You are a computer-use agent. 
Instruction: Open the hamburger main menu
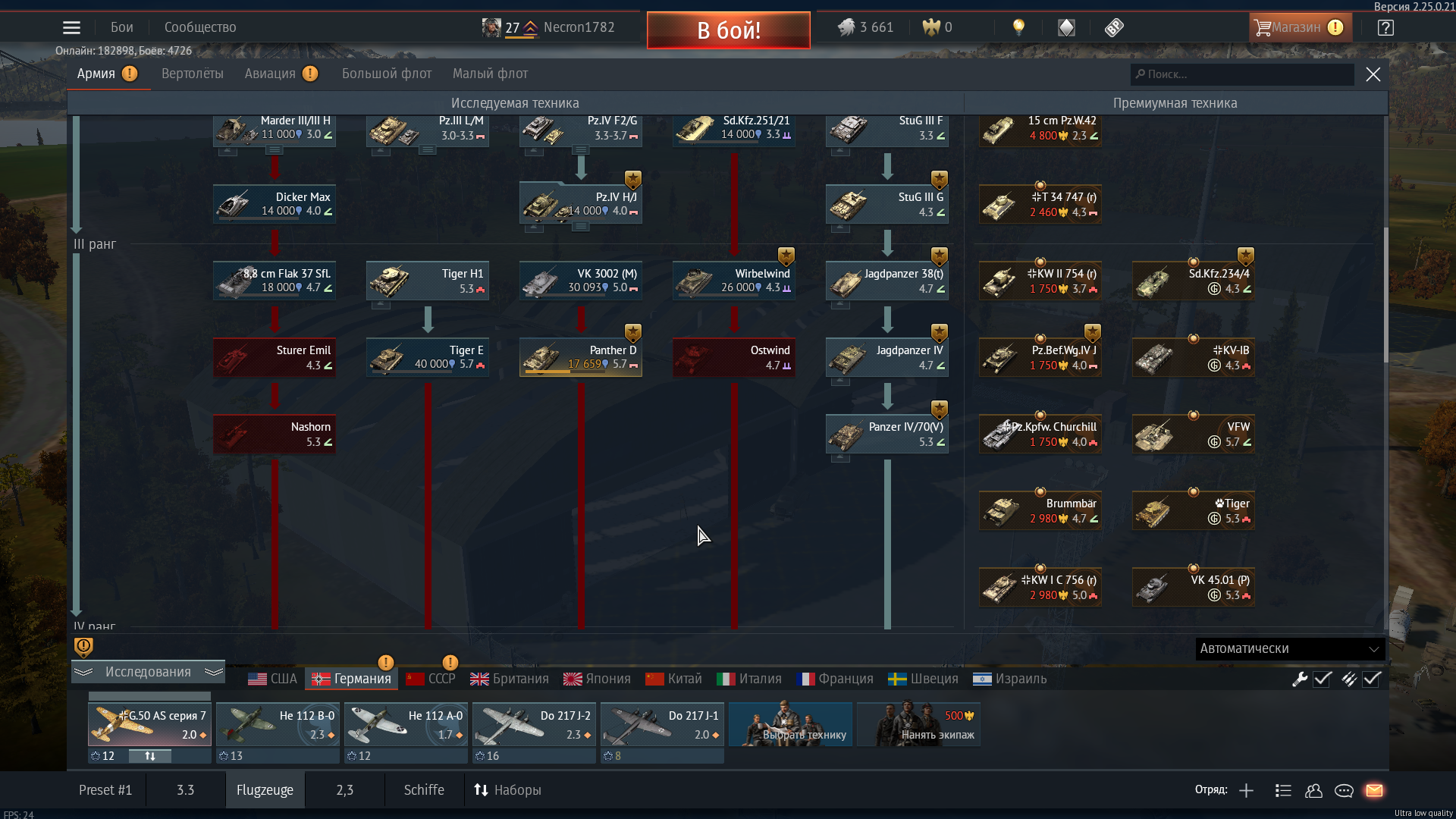point(71,27)
